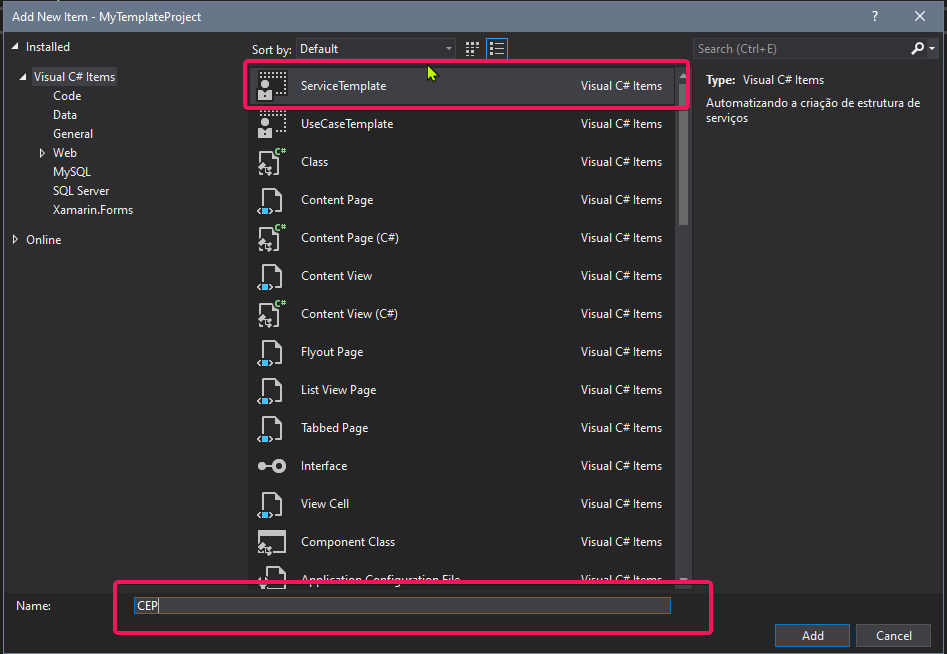
Task: Switch to small icons grid view
Action: [x=472, y=49]
